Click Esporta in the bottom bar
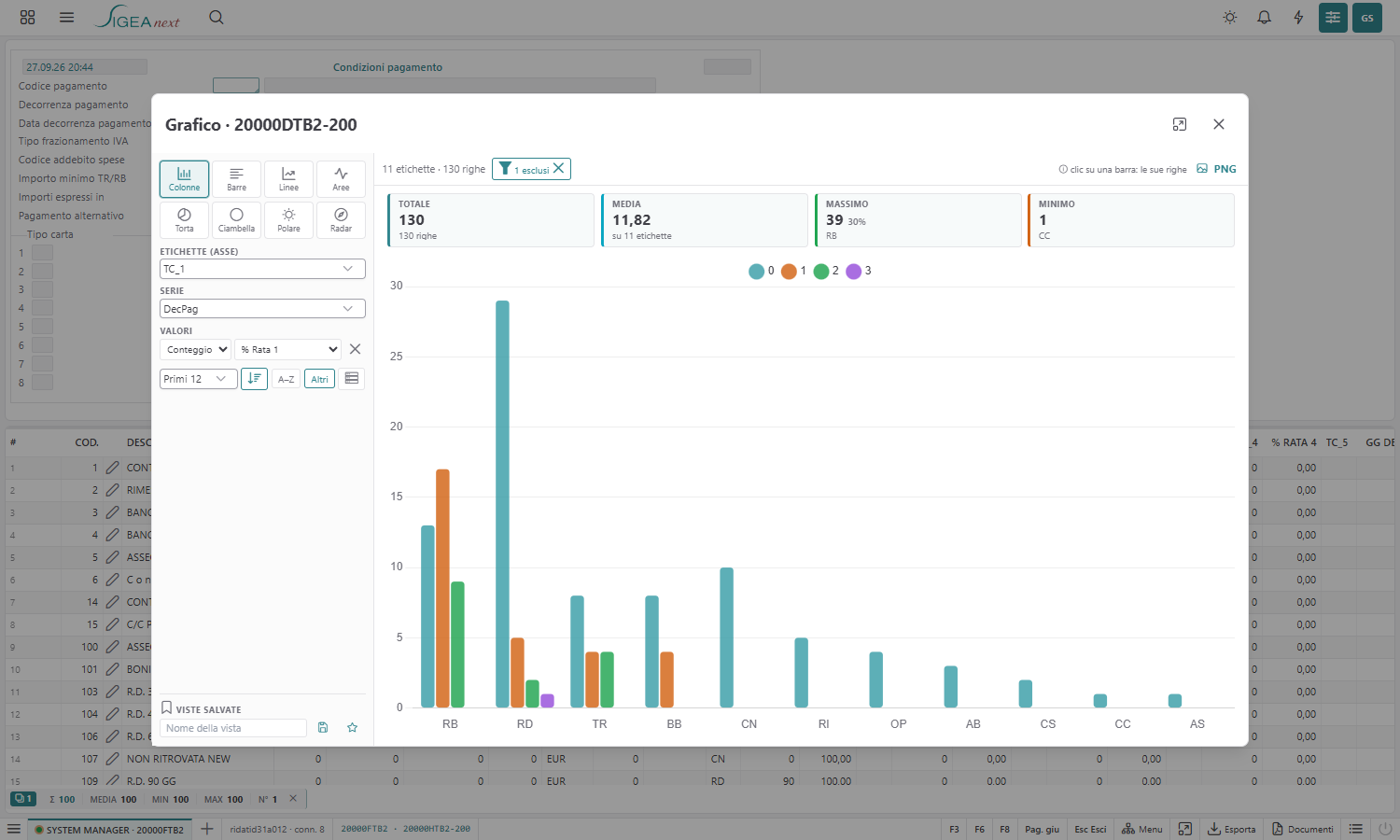This screenshot has height=840, width=1400. click(1232, 829)
